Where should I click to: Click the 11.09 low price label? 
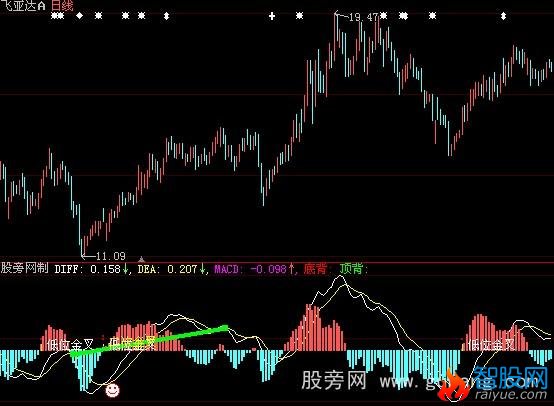pyautogui.click(x=111, y=256)
